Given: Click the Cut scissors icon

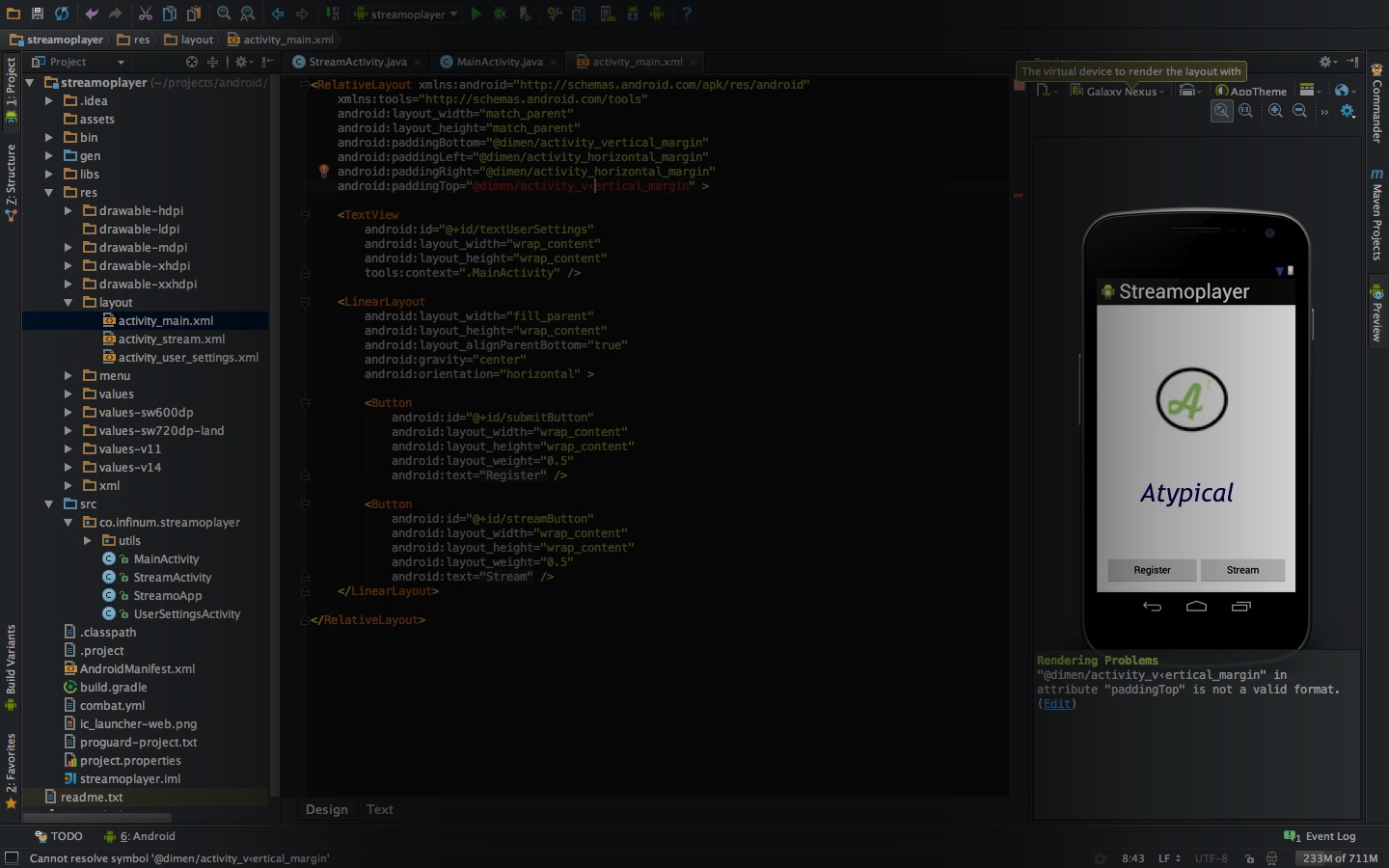Looking at the screenshot, I should [x=145, y=14].
